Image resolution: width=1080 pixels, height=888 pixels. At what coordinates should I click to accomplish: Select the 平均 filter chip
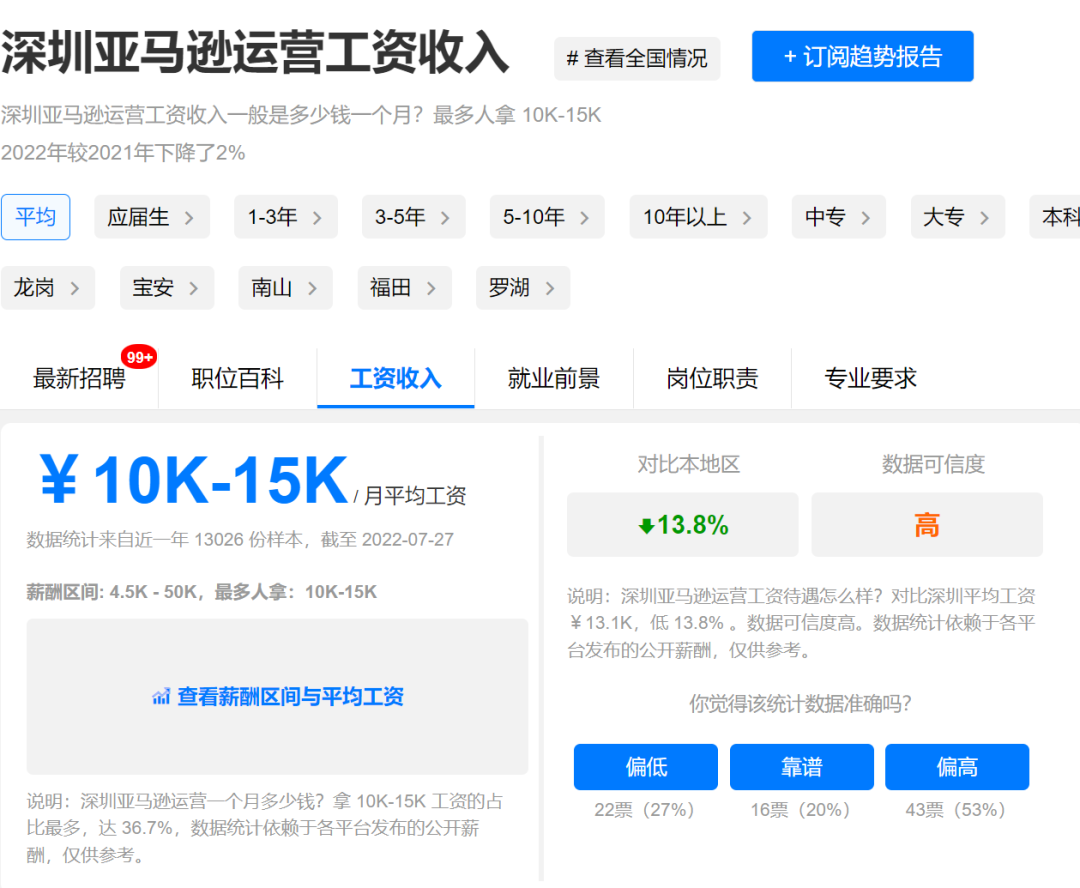tap(36, 216)
